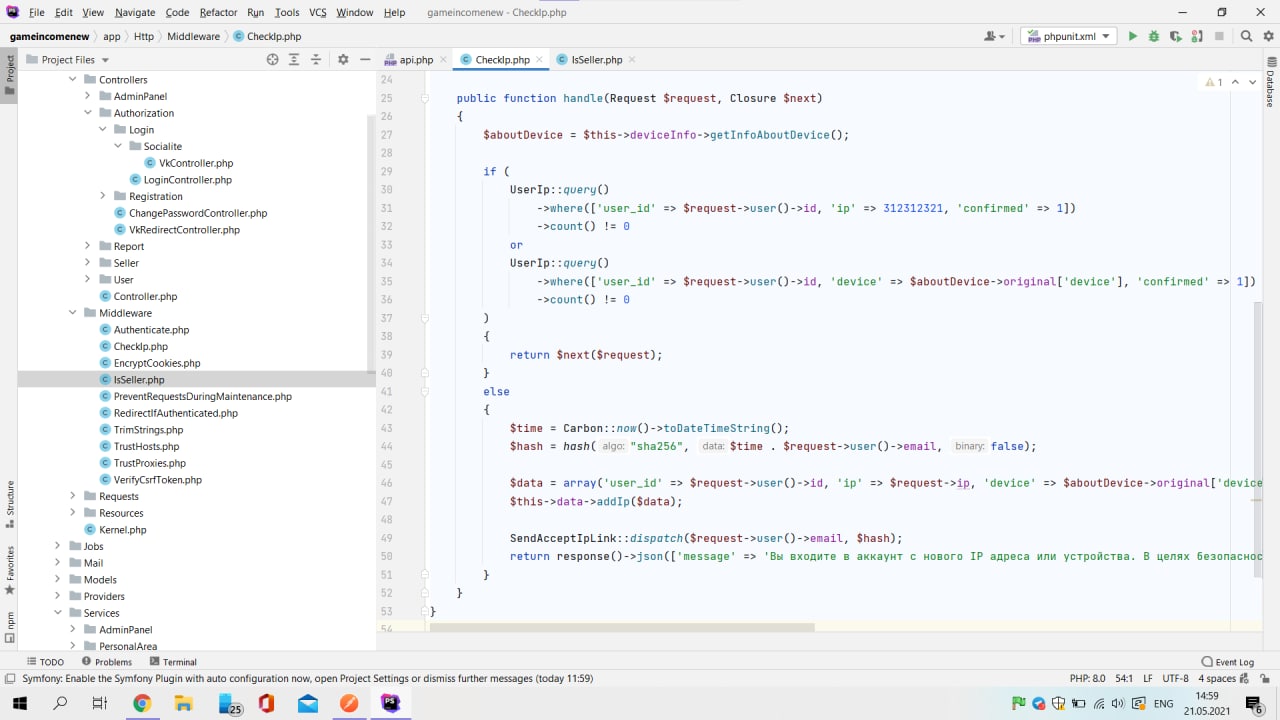Open Authenticate.php in project tree

coord(151,330)
